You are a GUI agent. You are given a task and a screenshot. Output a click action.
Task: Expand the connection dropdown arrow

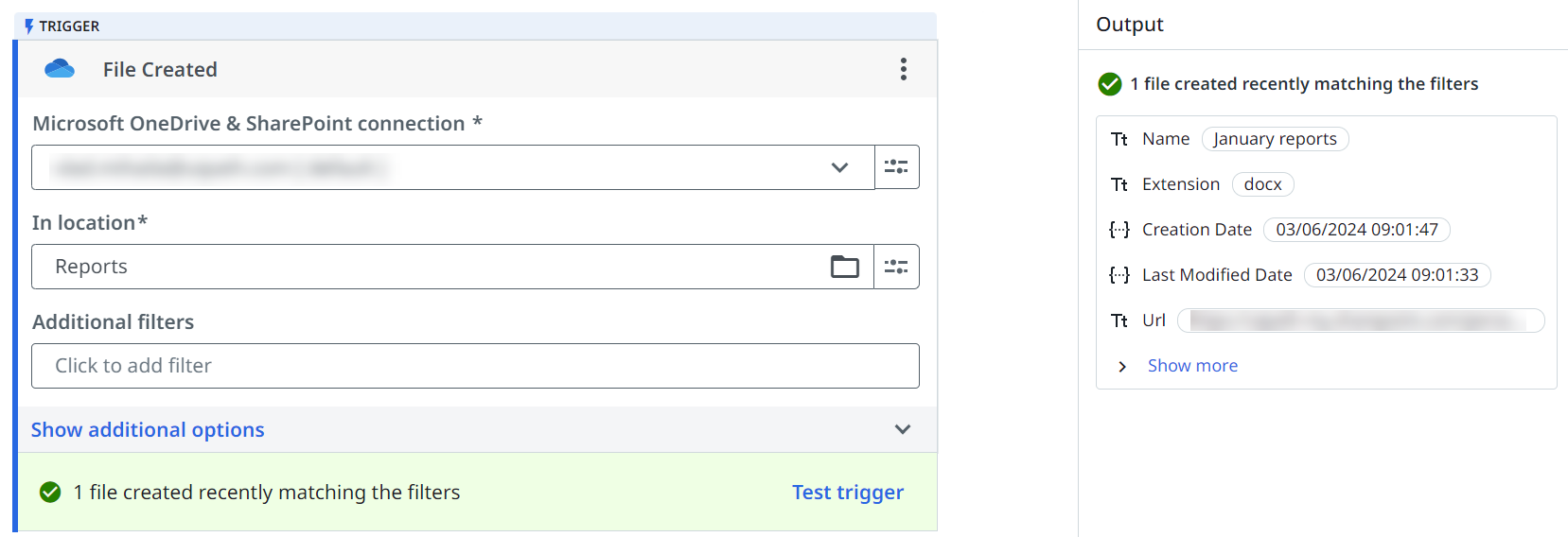pos(839,167)
